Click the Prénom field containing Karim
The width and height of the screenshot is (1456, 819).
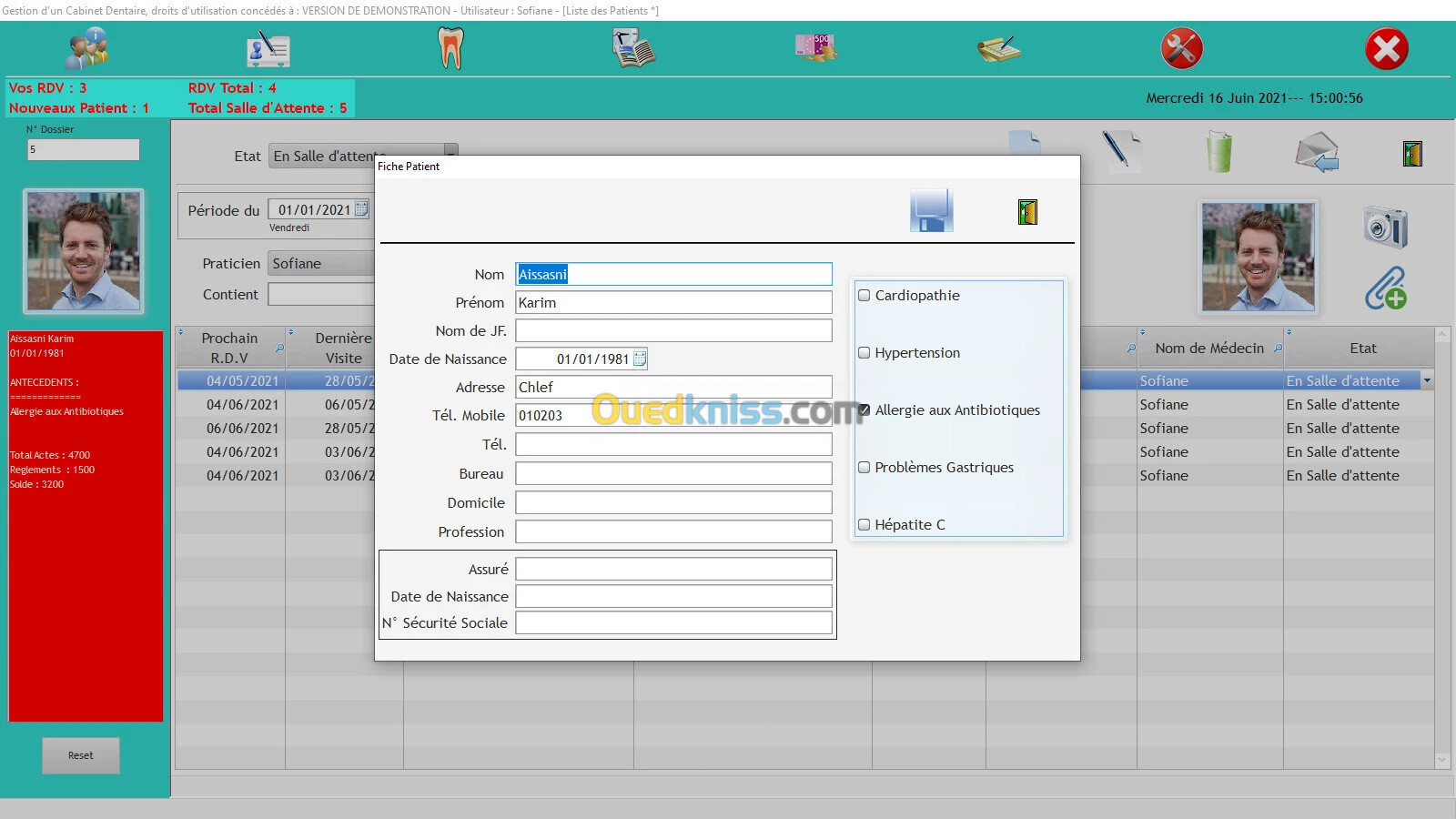coord(673,302)
